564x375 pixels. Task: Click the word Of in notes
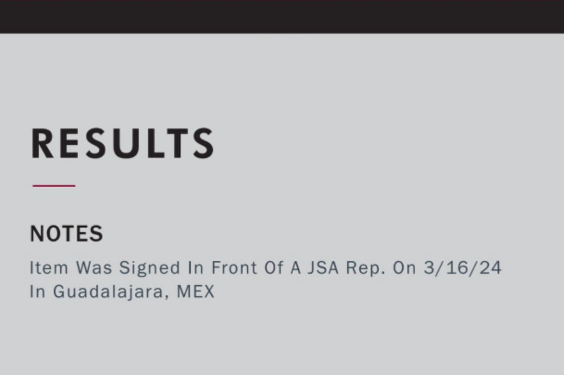coord(274,268)
